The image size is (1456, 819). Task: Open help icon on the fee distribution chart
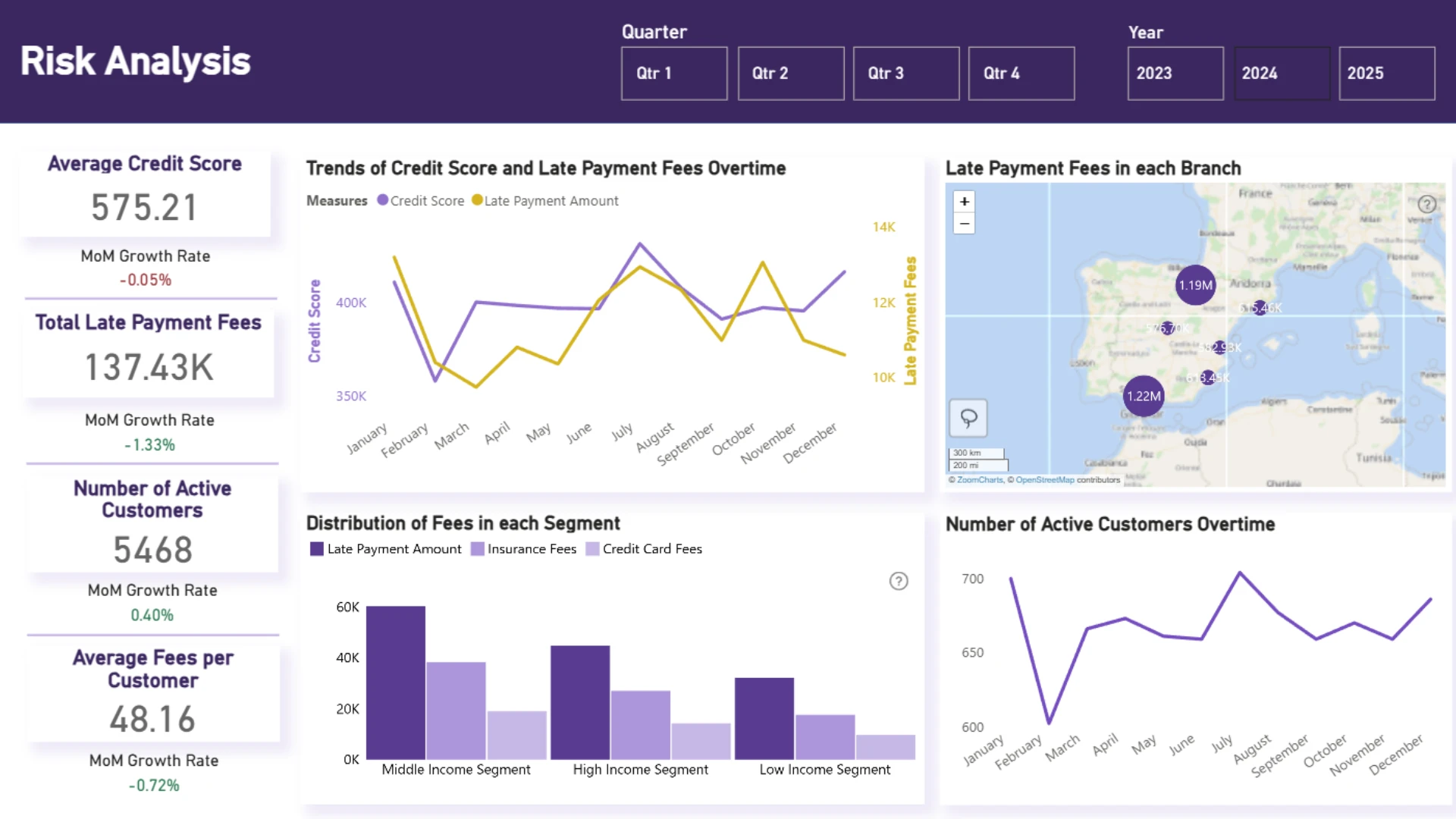coord(899,581)
